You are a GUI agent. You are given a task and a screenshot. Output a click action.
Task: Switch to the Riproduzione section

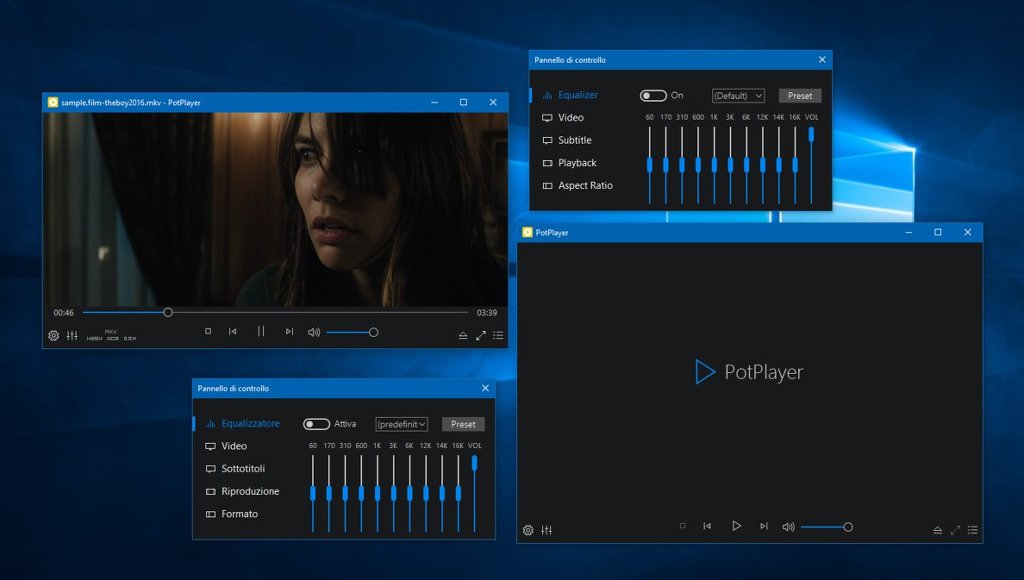pyautogui.click(x=250, y=492)
